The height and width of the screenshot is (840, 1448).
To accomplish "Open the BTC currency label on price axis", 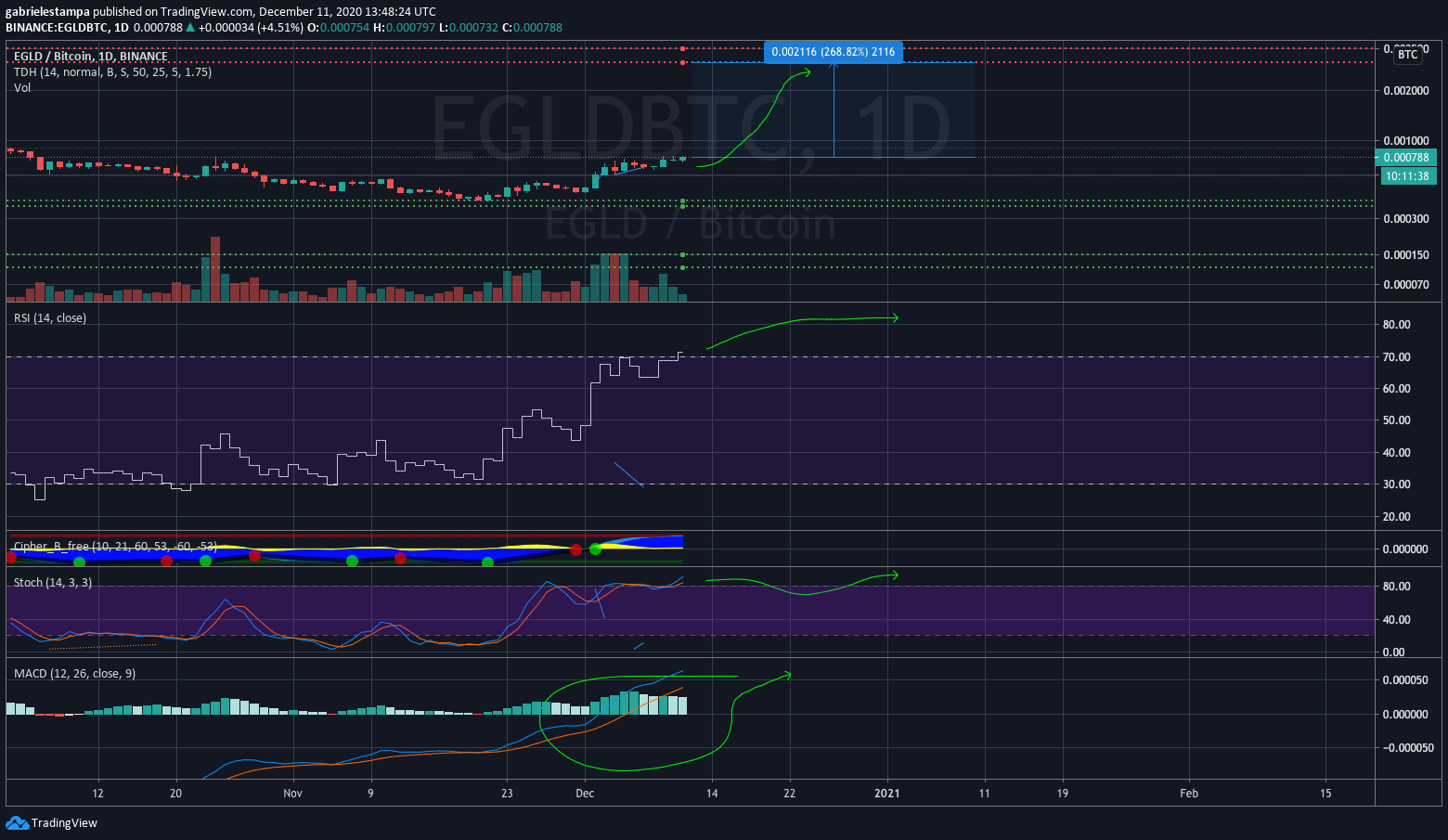I will 1408,55.
